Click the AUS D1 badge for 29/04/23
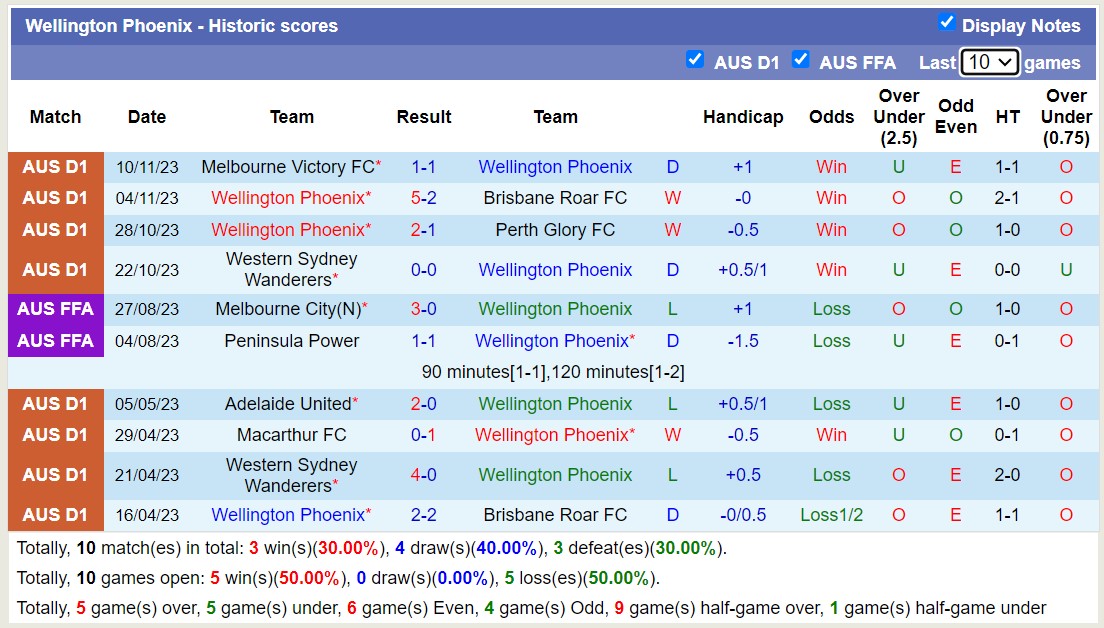Screen dimensions: 1104x628 click(x=55, y=434)
